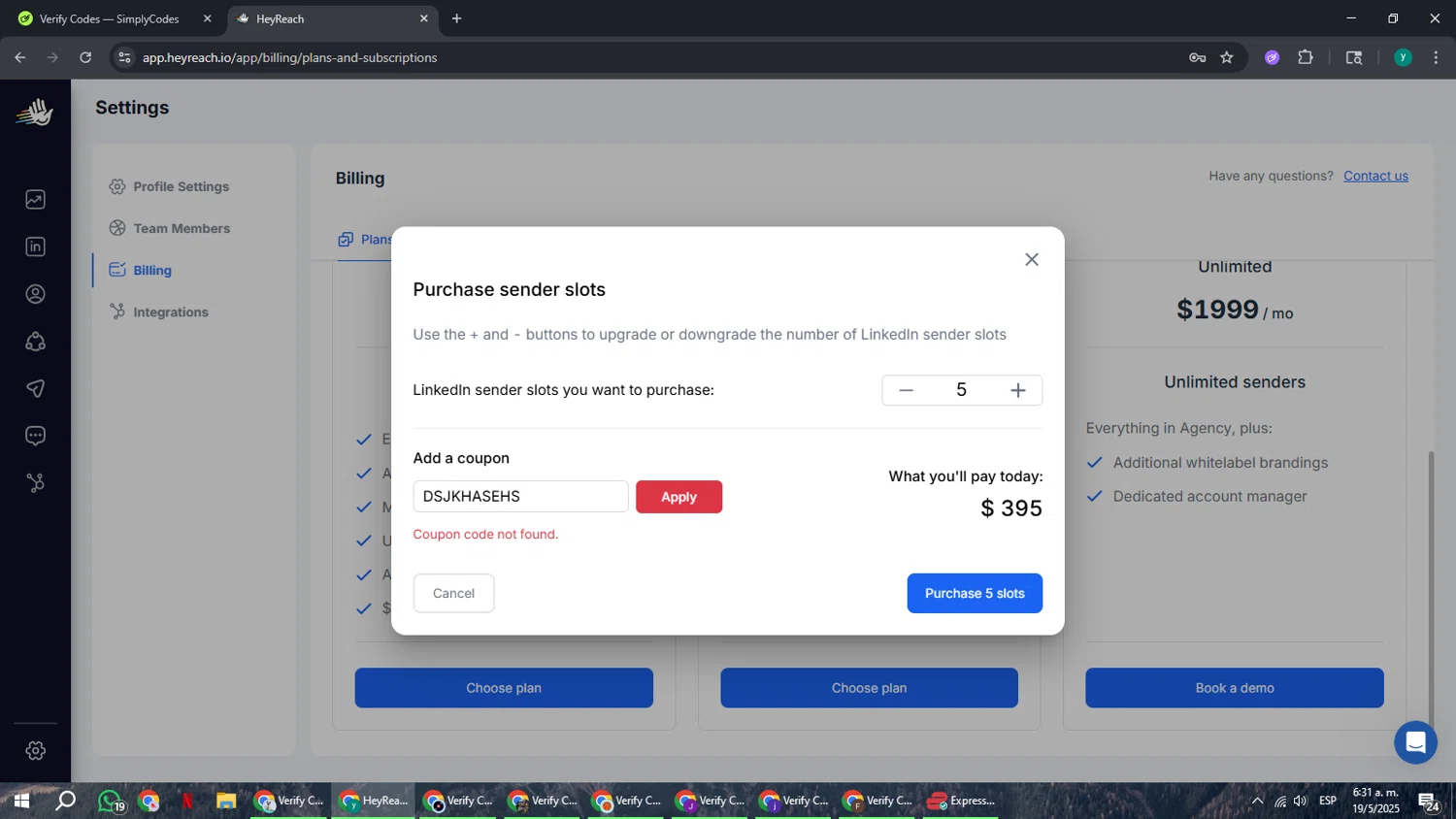Follow the Contact us link
Image resolution: width=1456 pixels, height=819 pixels.
point(1375,176)
